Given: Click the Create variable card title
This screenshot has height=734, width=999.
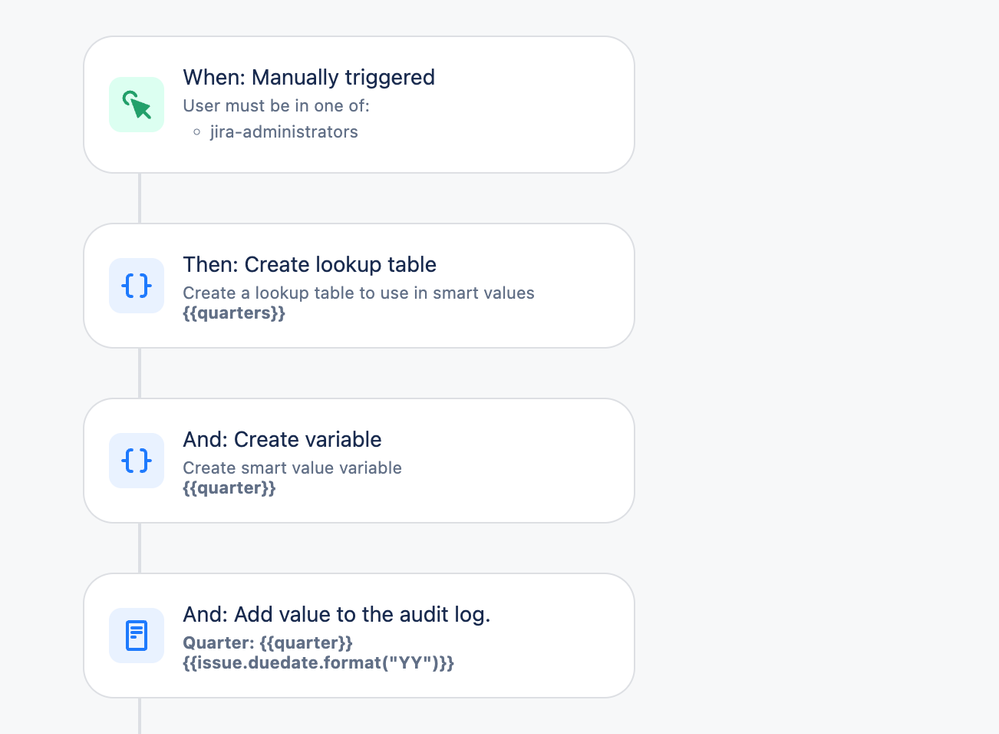Looking at the screenshot, I should pyautogui.click(x=282, y=439).
